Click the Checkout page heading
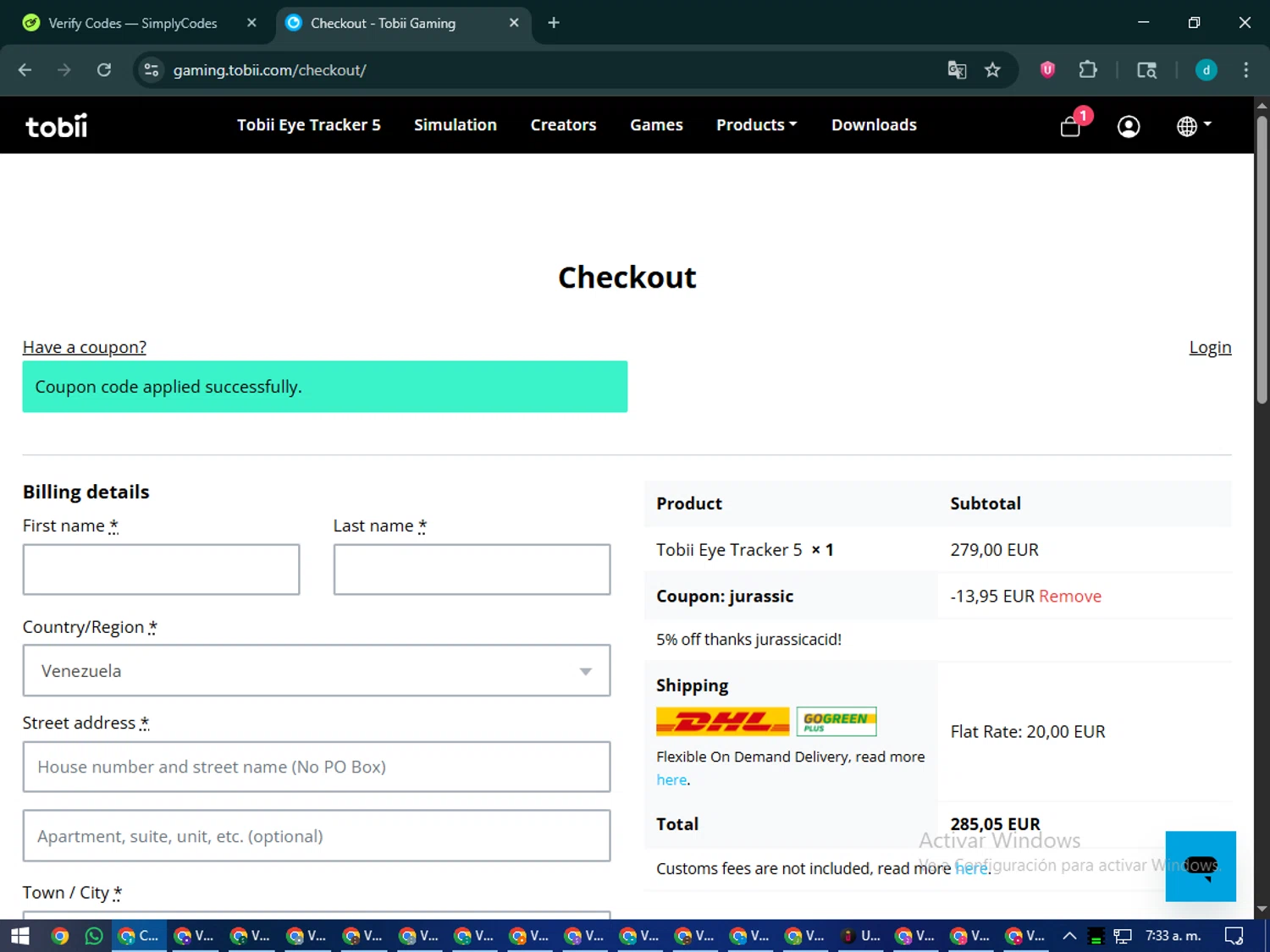Viewport: 1270px width, 952px height. [x=627, y=278]
